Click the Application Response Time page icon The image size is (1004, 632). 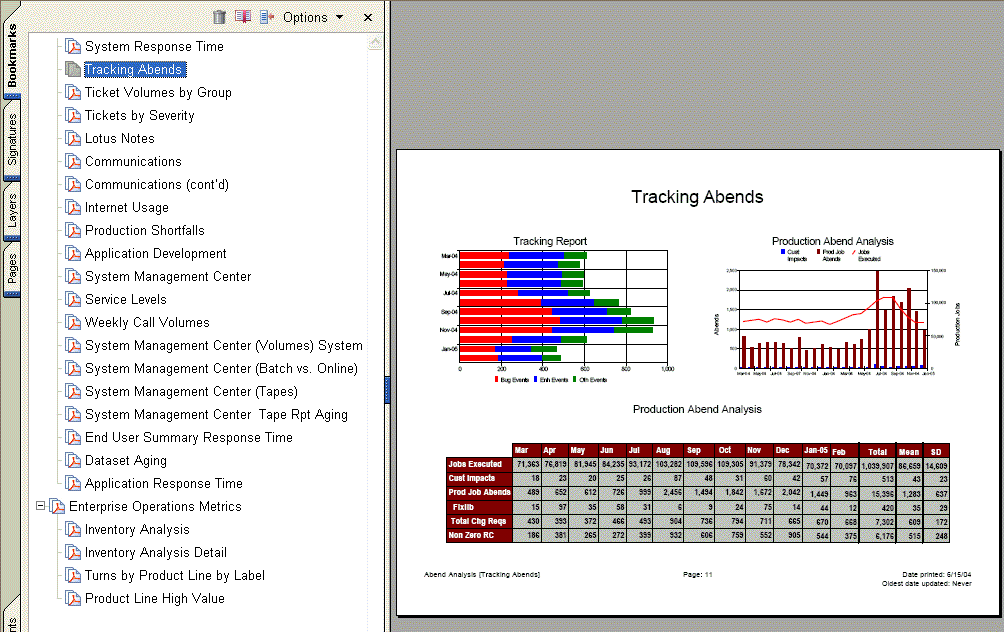(x=73, y=483)
